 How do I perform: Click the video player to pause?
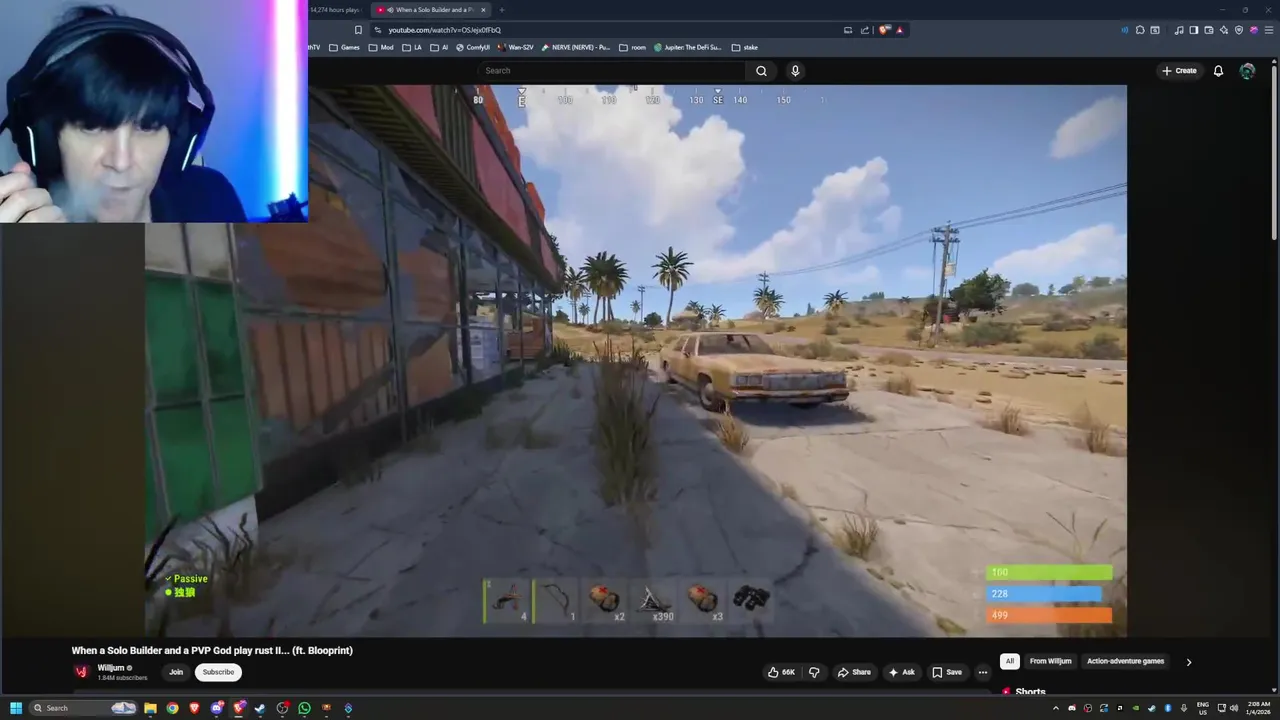click(636, 360)
